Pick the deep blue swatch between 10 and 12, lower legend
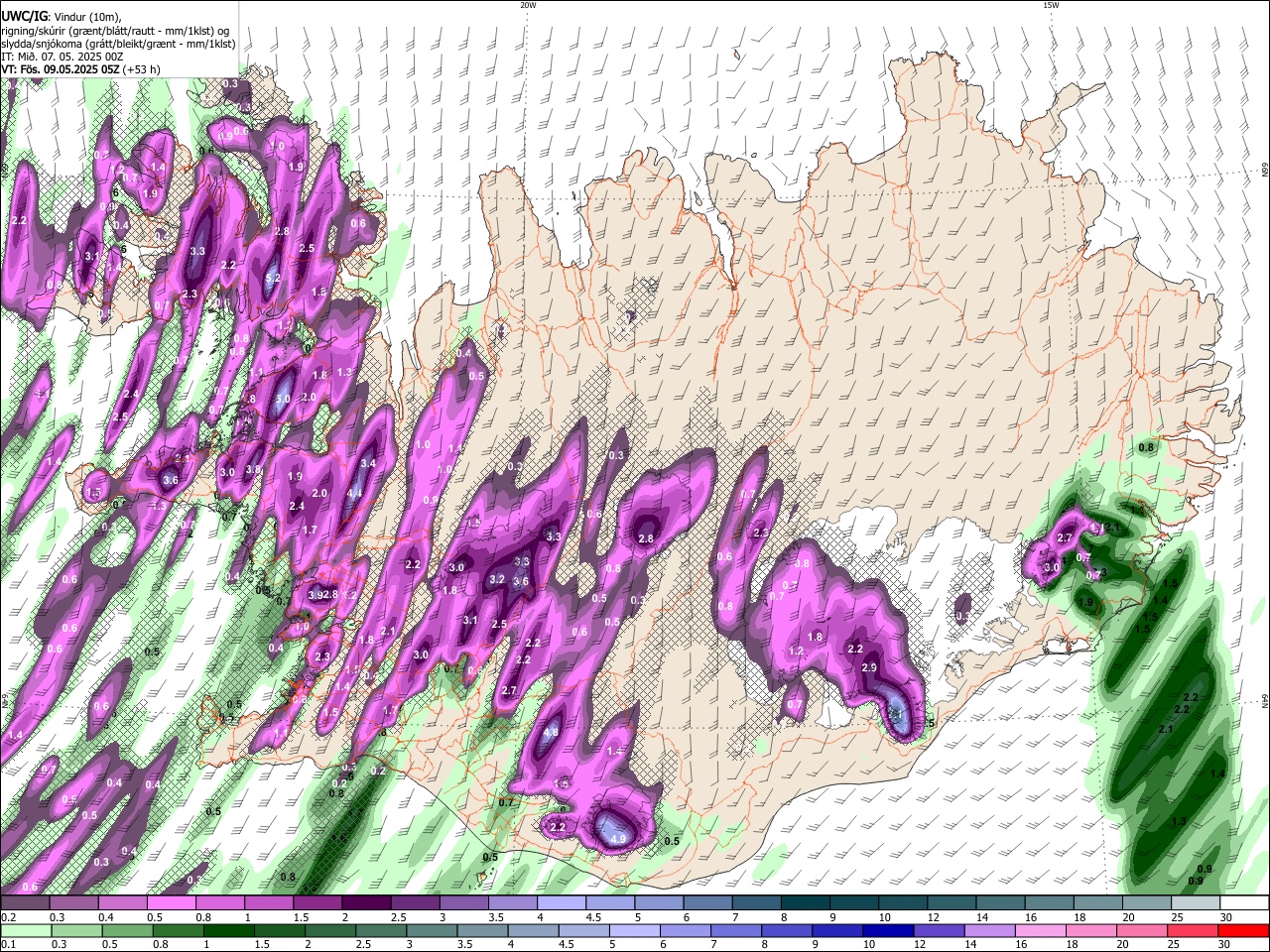 (888, 930)
